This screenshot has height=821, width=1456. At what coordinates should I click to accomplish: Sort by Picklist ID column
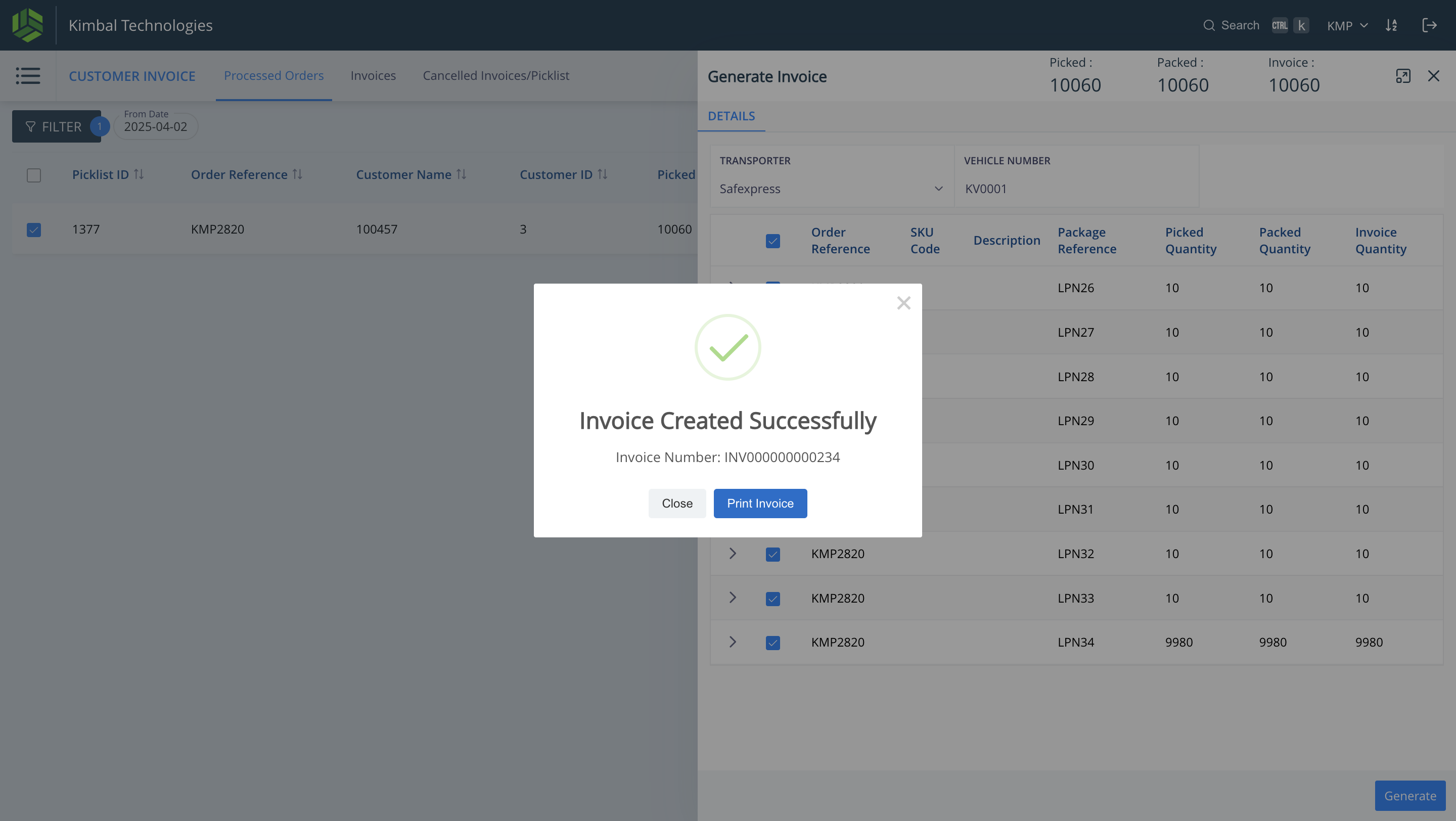point(139,174)
